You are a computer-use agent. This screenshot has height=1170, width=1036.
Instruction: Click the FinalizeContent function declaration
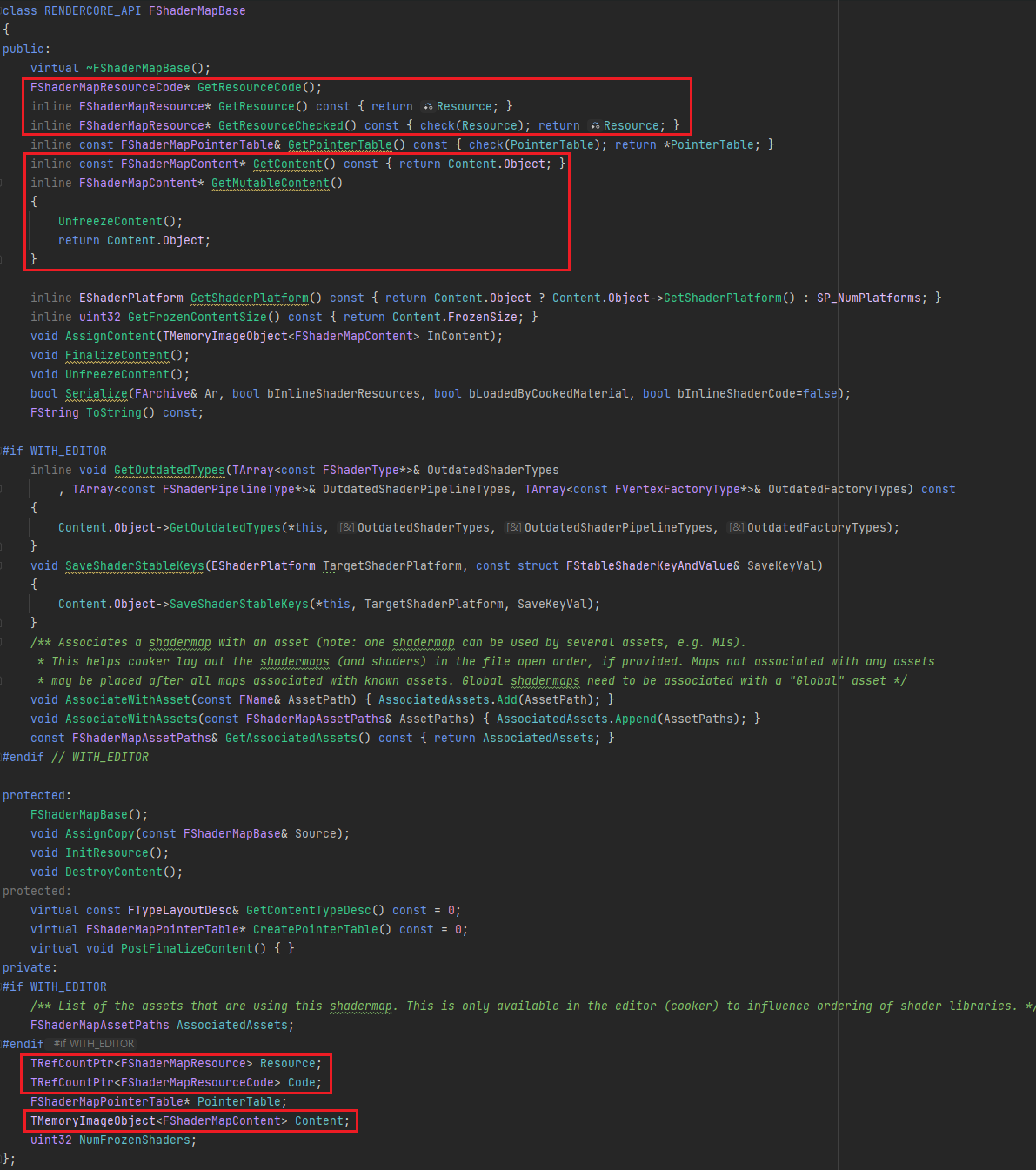[117, 355]
